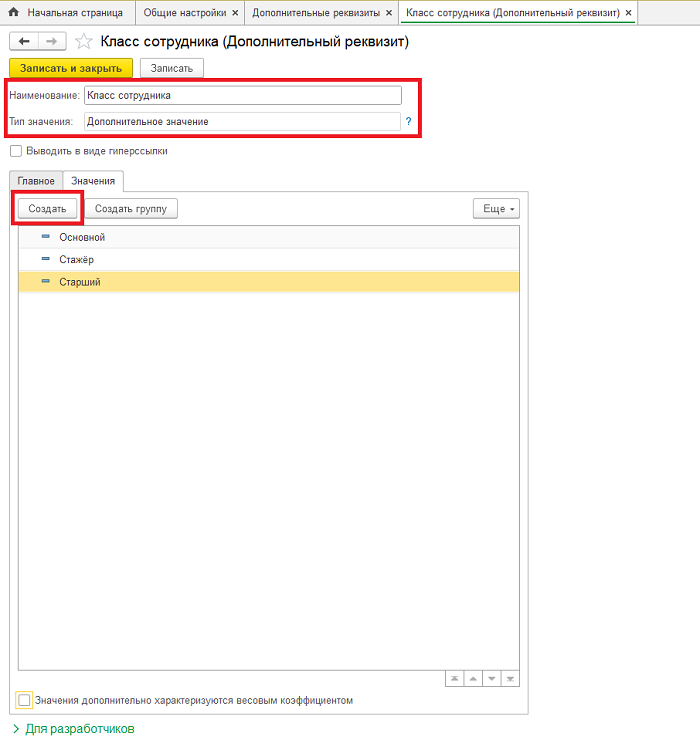The height and width of the screenshot is (740, 700).
Task: Add form to favorites with star icon
Action: 84,42
